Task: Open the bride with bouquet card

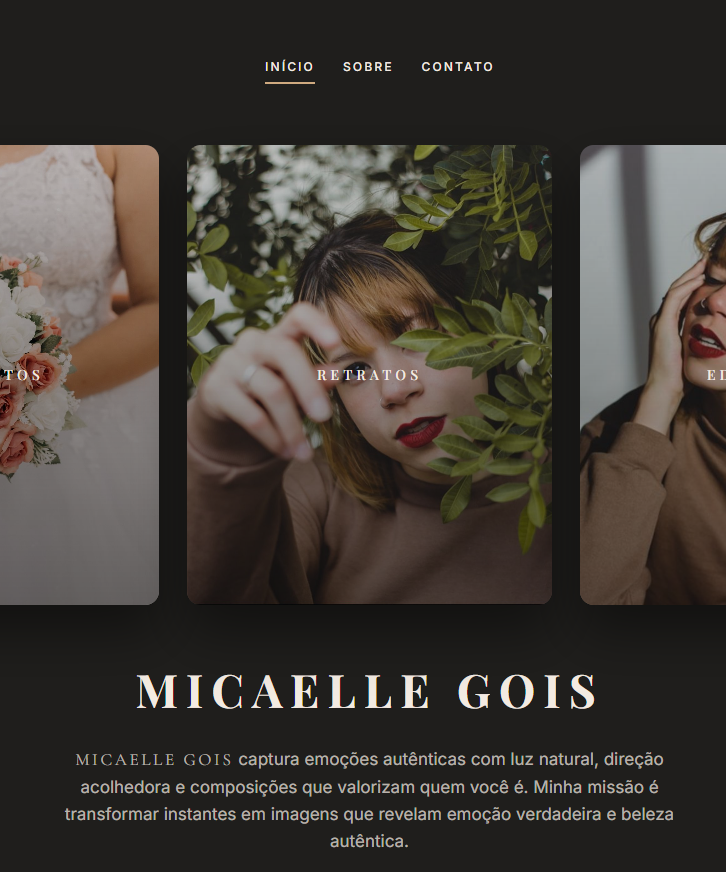Action: coord(79,374)
